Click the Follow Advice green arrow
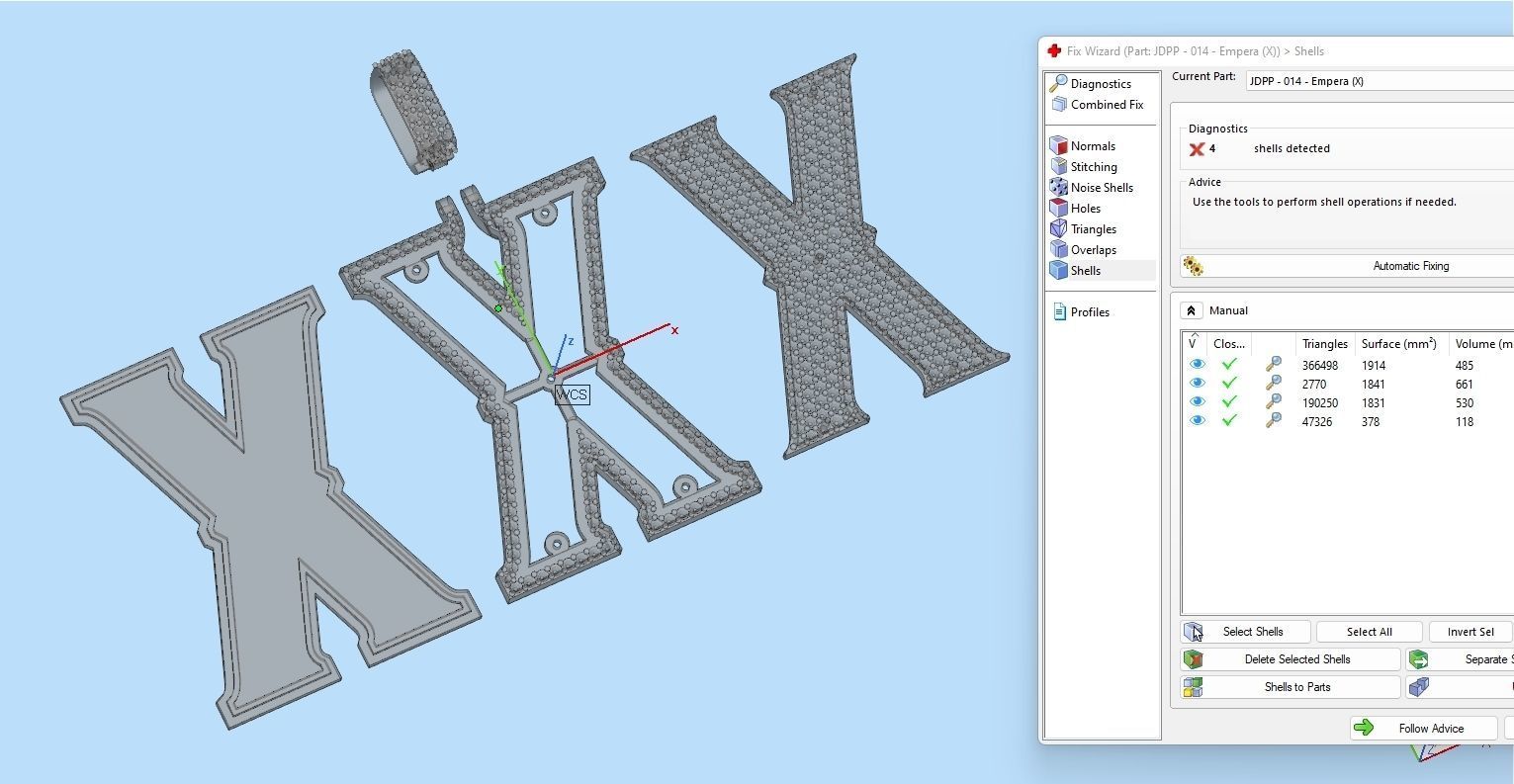 pos(1364,729)
